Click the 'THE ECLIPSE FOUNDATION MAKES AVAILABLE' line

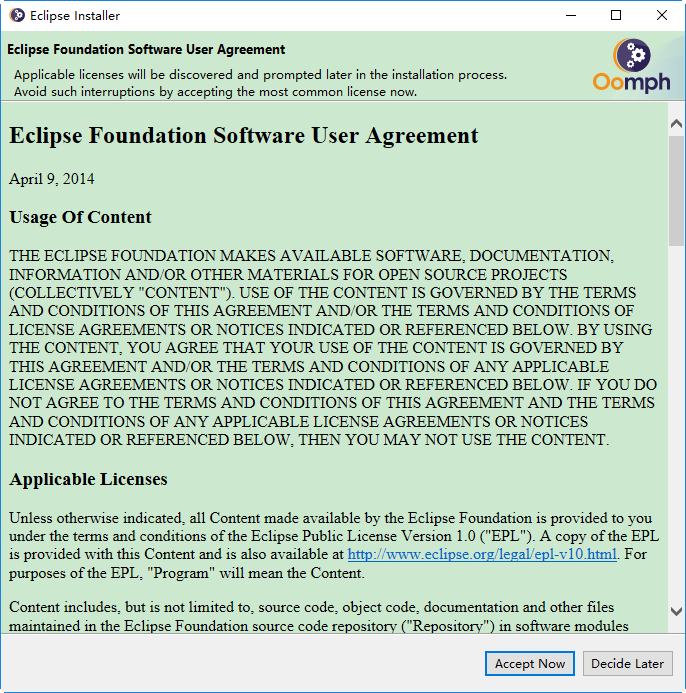pyautogui.click(x=311, y=256)
